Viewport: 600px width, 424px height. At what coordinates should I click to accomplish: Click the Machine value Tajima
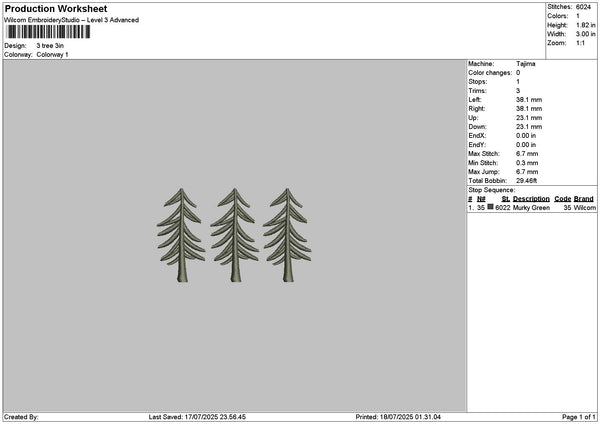pyautogui.click(x=525, y=64)
